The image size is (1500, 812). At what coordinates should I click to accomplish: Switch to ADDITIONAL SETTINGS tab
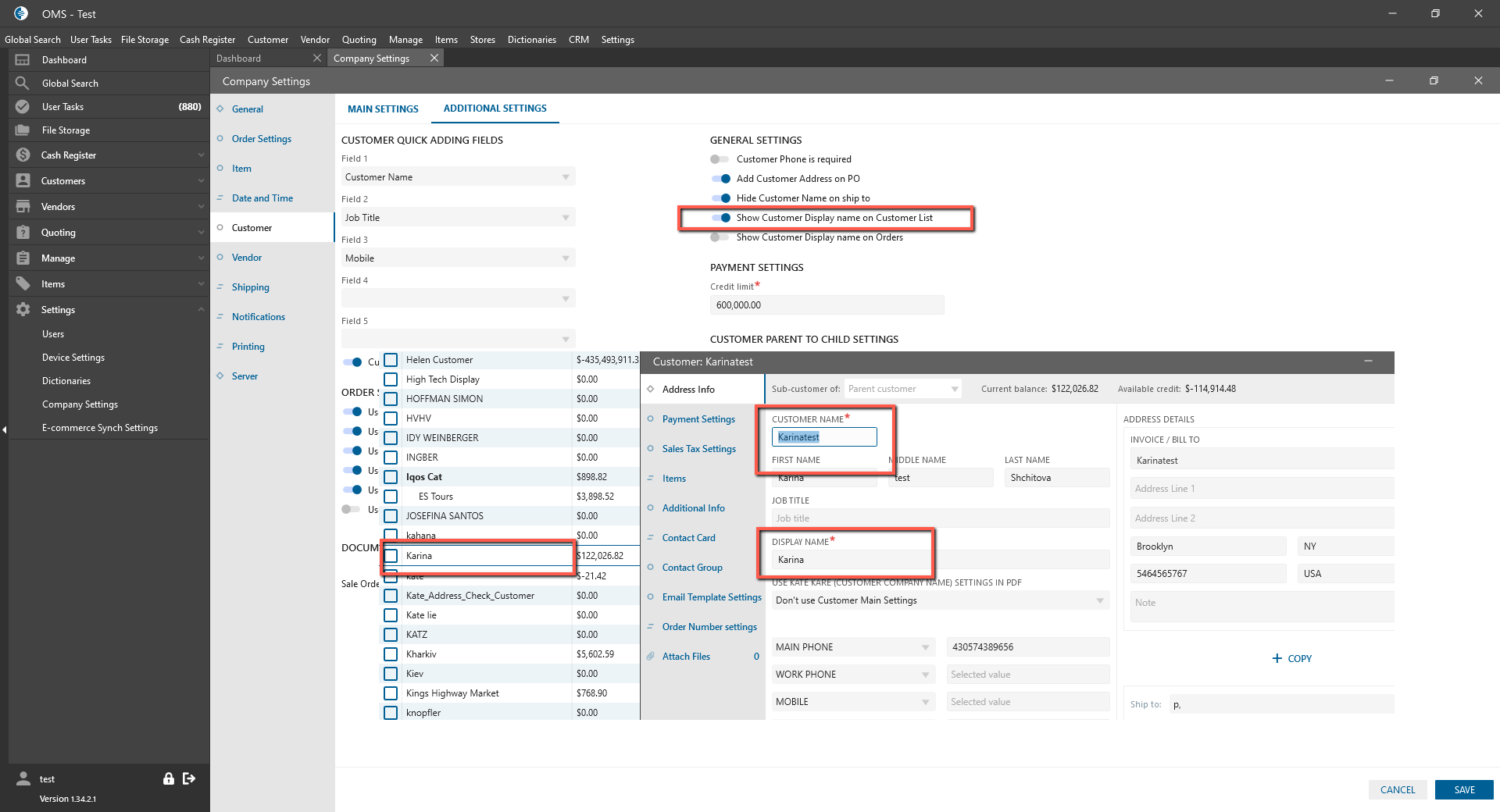[495, 109]
